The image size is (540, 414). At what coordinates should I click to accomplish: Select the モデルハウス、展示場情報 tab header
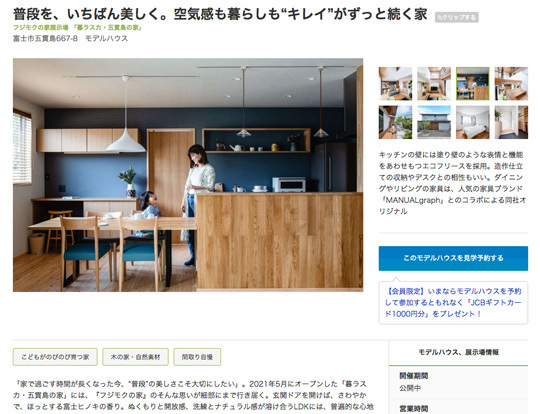[458, 353]
